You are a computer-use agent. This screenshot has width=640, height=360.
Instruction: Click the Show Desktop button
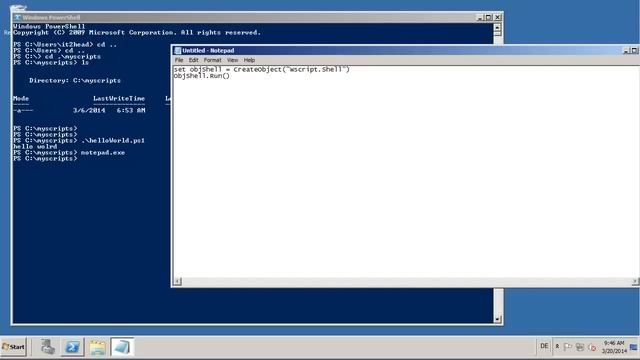634,347
